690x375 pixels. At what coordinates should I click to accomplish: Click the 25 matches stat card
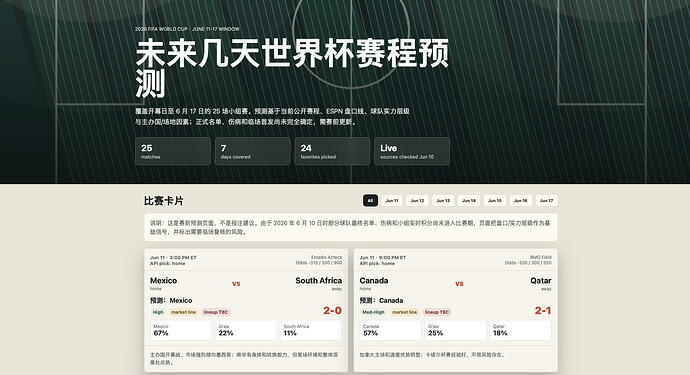[x=173, y=151]
